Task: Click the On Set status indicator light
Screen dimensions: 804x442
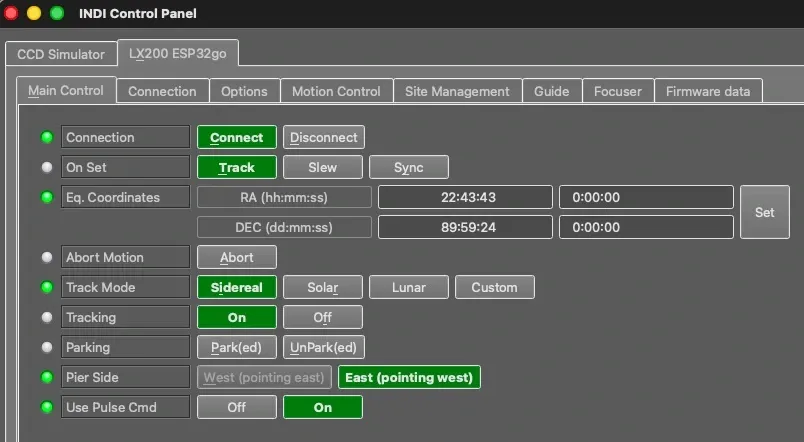Action: [x=47, y=167]
